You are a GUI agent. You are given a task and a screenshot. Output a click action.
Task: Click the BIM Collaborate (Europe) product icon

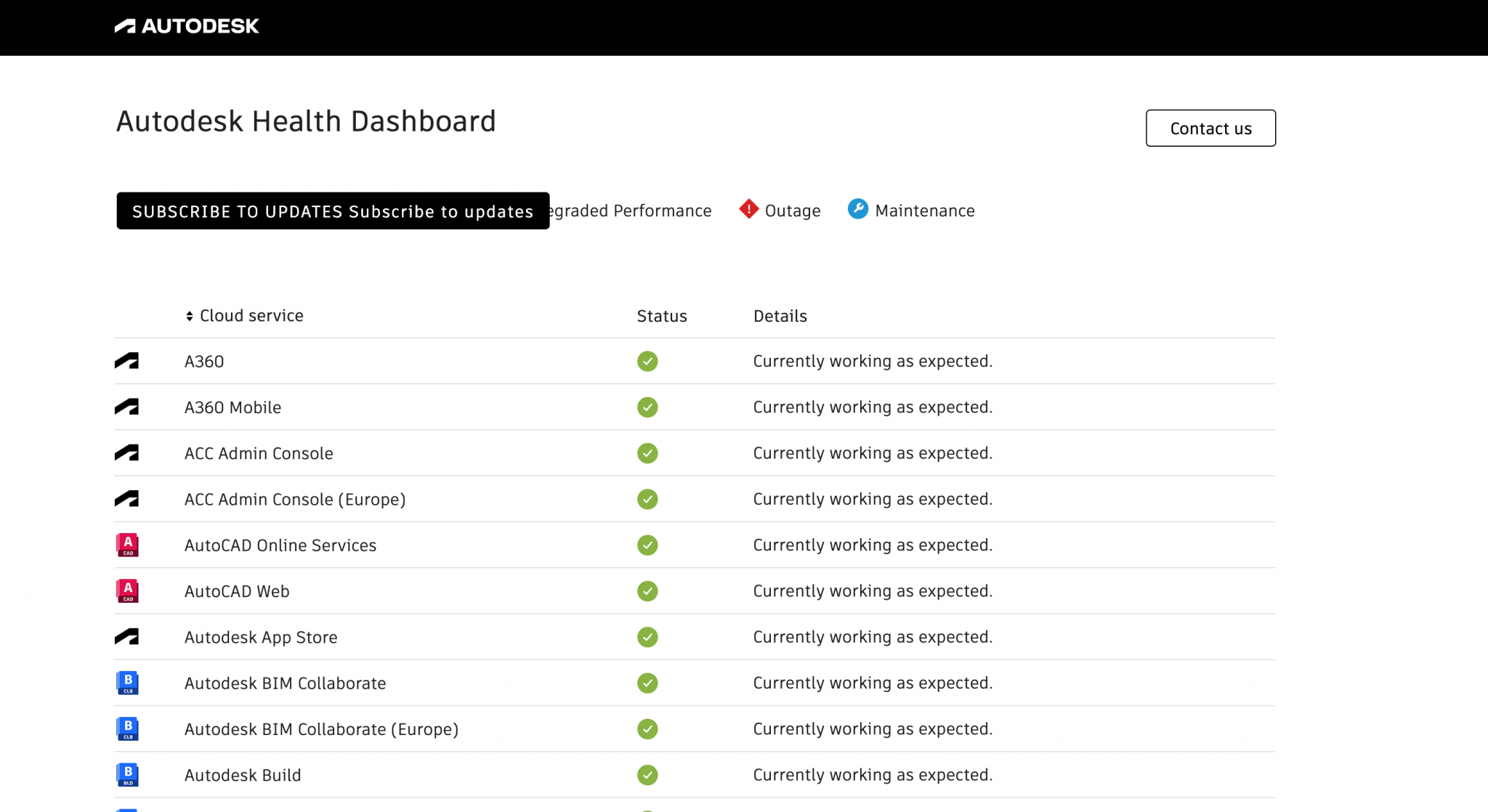128,728
